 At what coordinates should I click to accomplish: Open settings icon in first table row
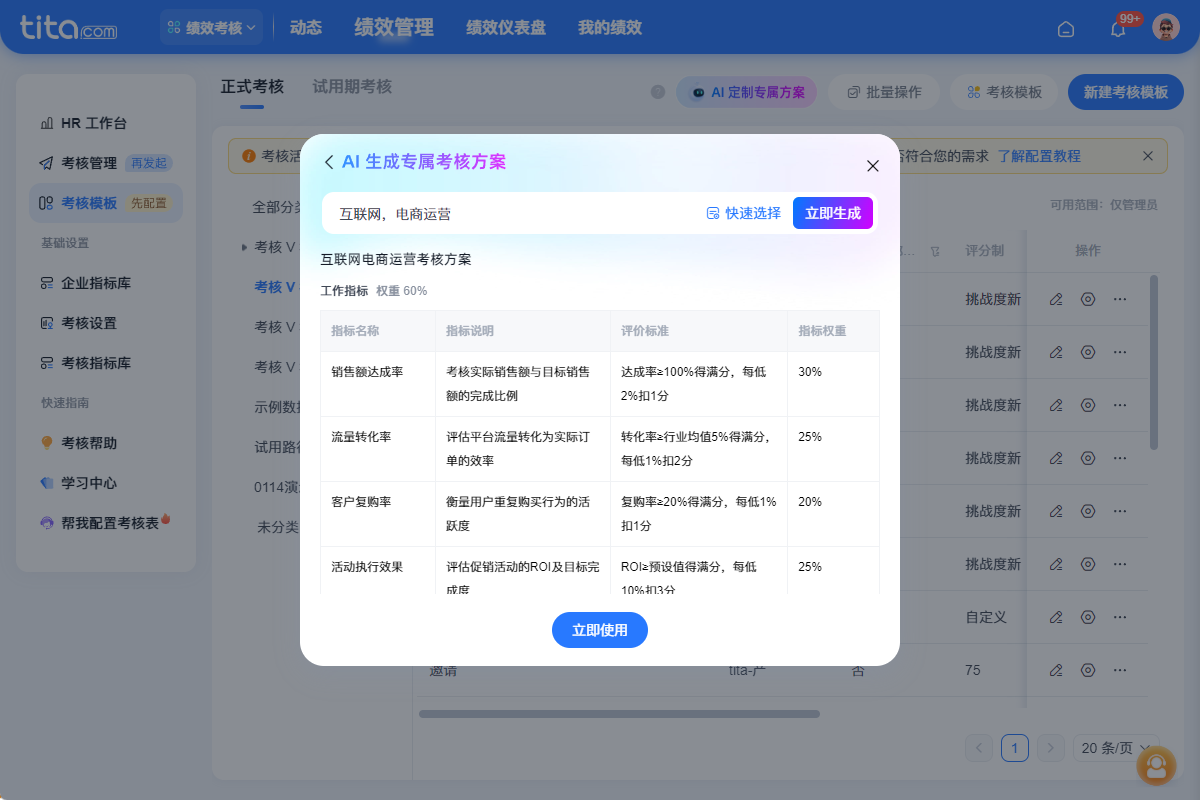point(1088,299)
